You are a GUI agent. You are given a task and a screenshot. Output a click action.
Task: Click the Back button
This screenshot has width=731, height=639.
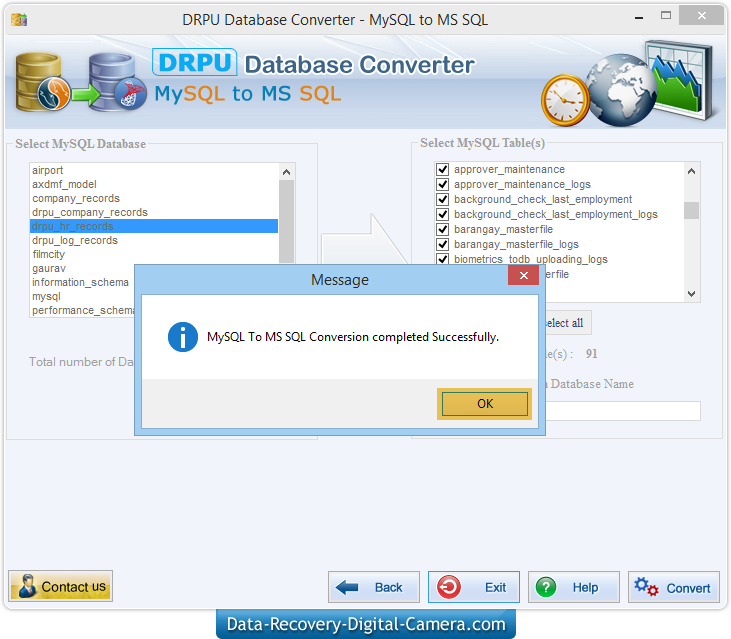pos(373,587)
